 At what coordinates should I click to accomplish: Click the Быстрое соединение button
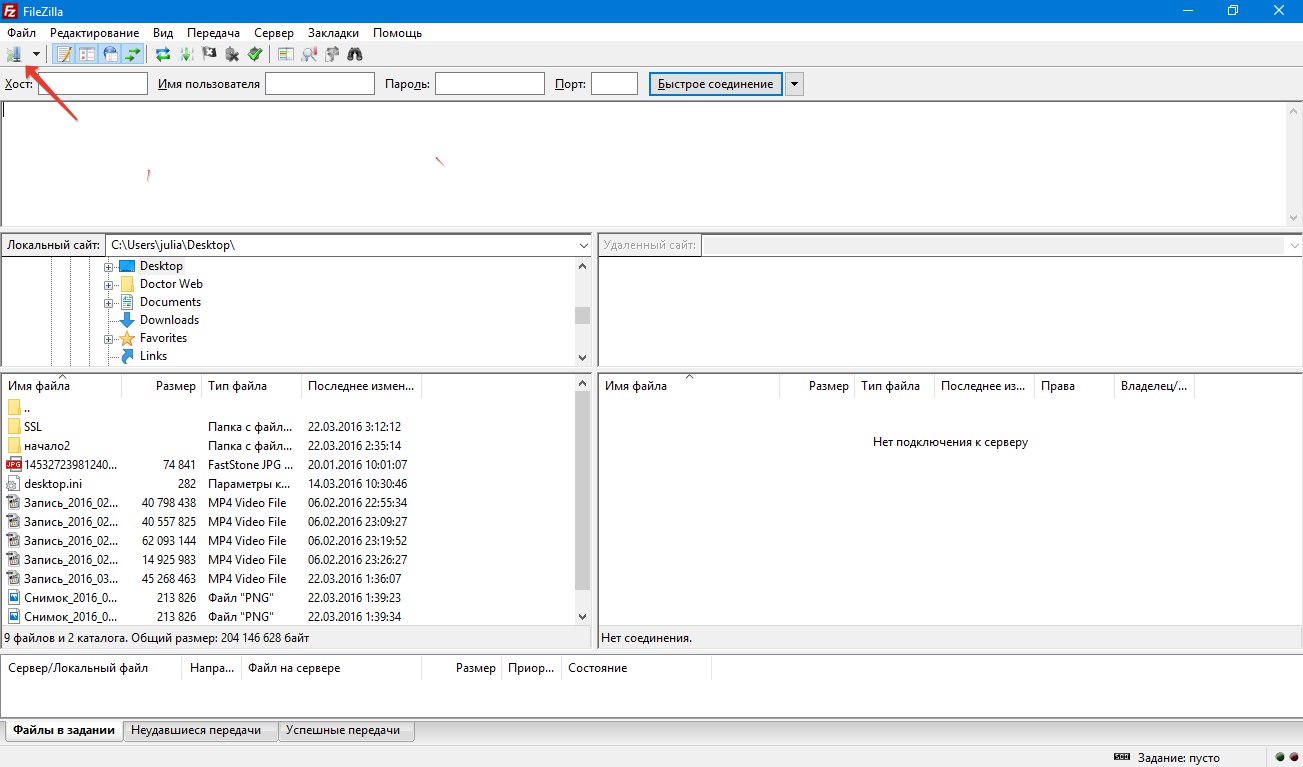pyautogui.click(x=715, y=84)
